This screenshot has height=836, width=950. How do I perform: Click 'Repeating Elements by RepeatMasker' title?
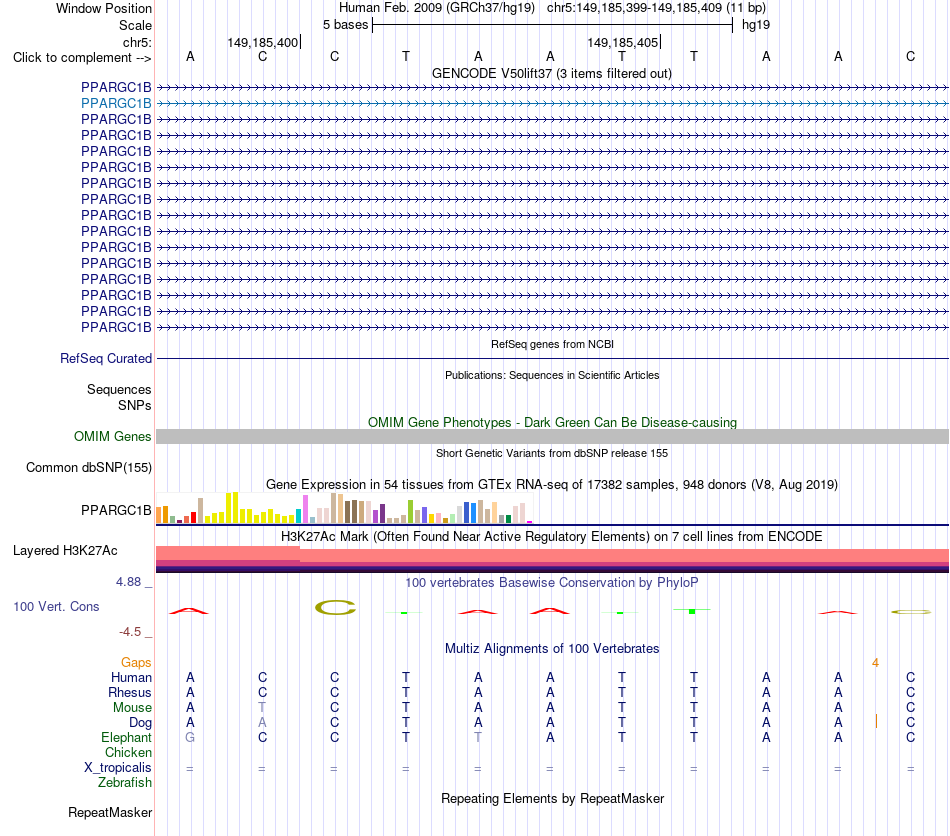pyautogui.click(x=553, y=798)
